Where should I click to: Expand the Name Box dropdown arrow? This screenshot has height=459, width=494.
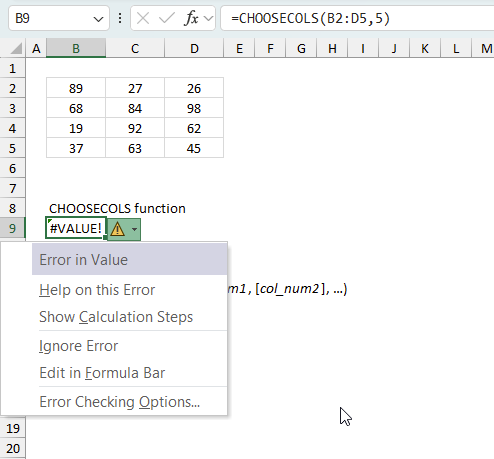(98, 19)
